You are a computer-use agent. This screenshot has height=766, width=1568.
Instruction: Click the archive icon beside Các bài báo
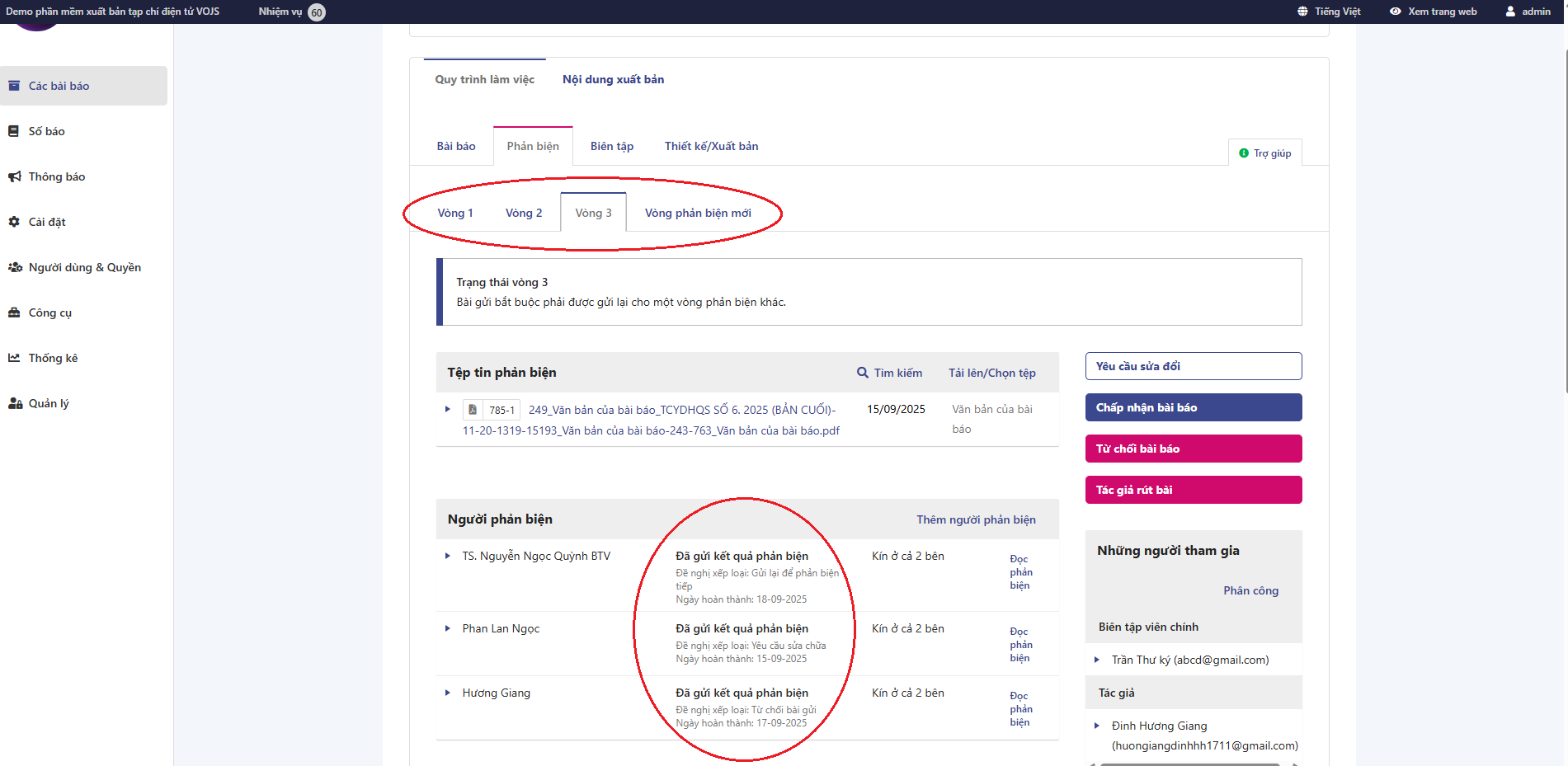(14, 86)
